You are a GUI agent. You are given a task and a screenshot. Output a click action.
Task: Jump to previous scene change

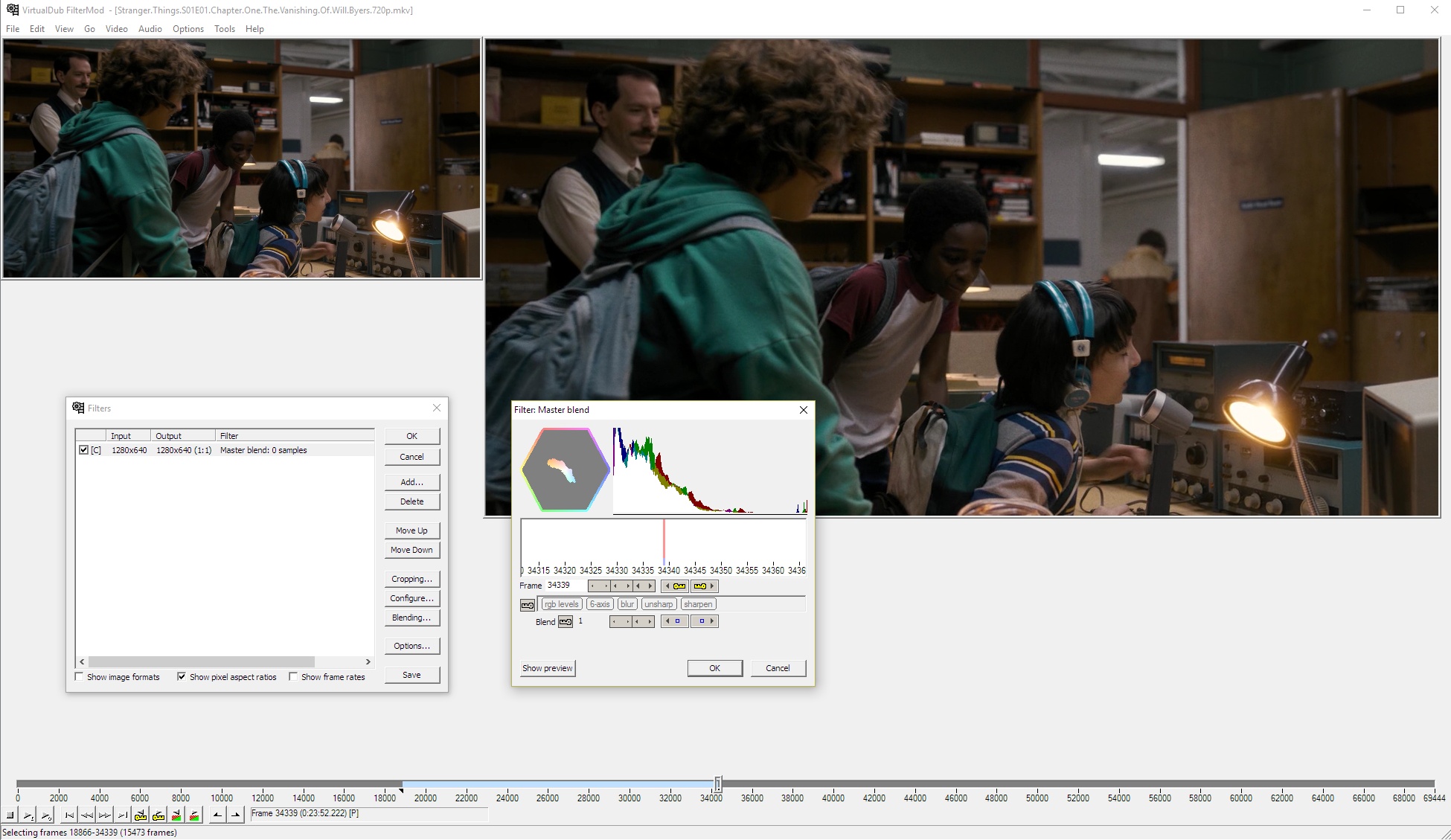(x=176, y=815)
